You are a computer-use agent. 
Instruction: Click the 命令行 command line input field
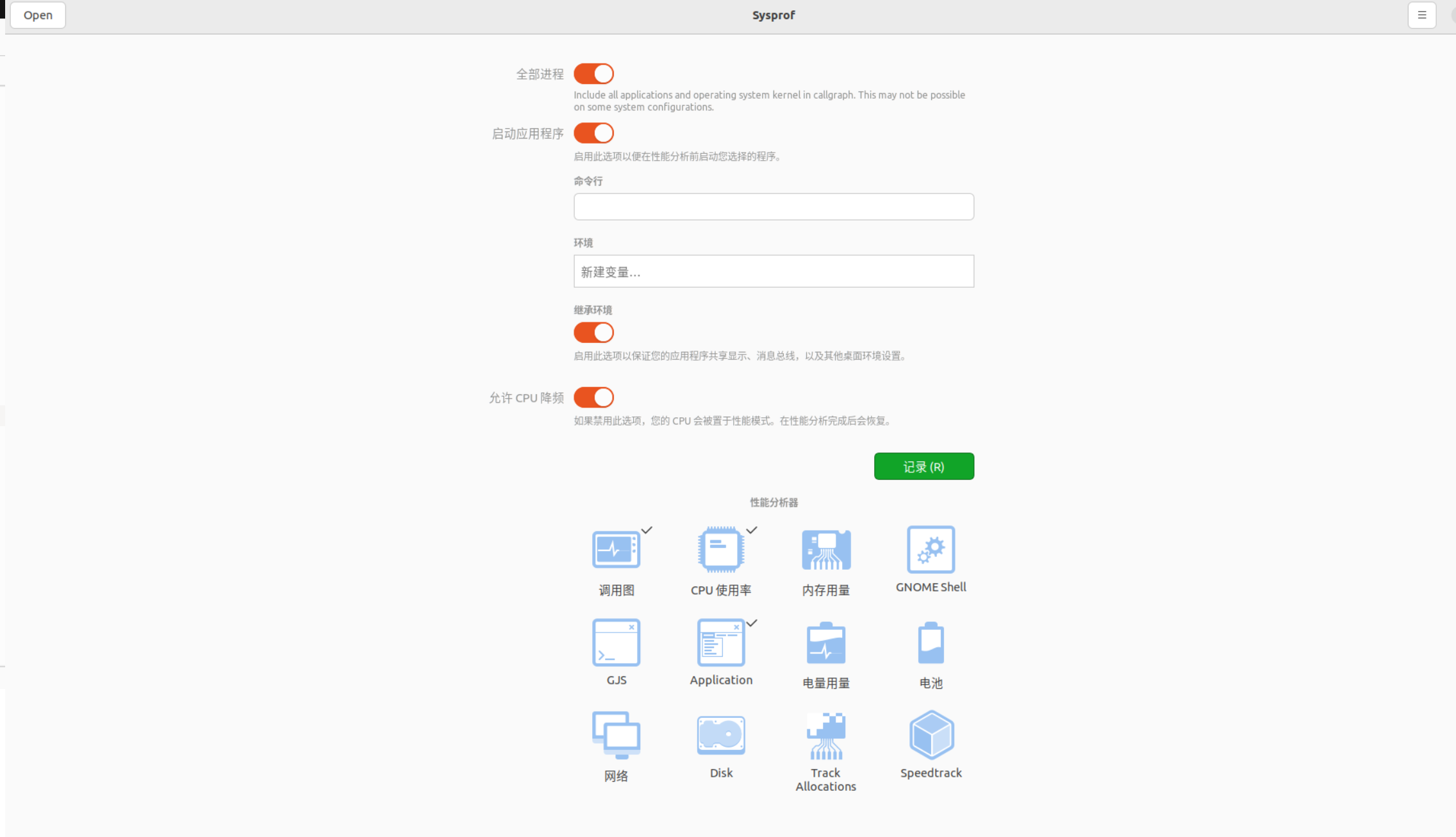tap(773, 206)
